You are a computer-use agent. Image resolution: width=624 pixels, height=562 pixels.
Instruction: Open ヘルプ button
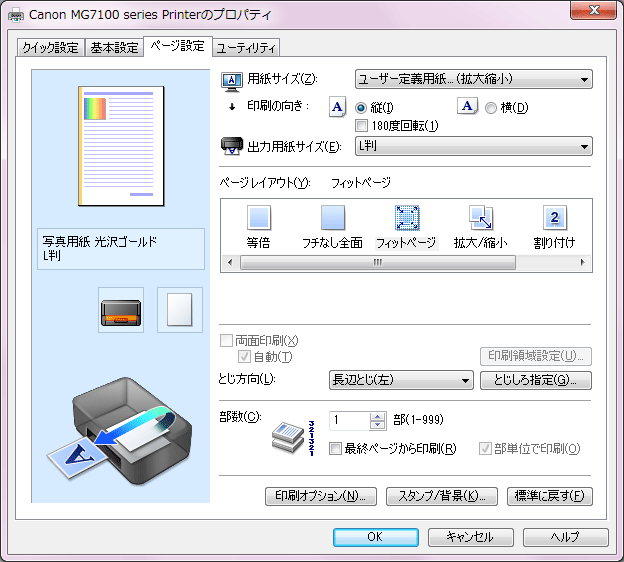tap(566, 537)
